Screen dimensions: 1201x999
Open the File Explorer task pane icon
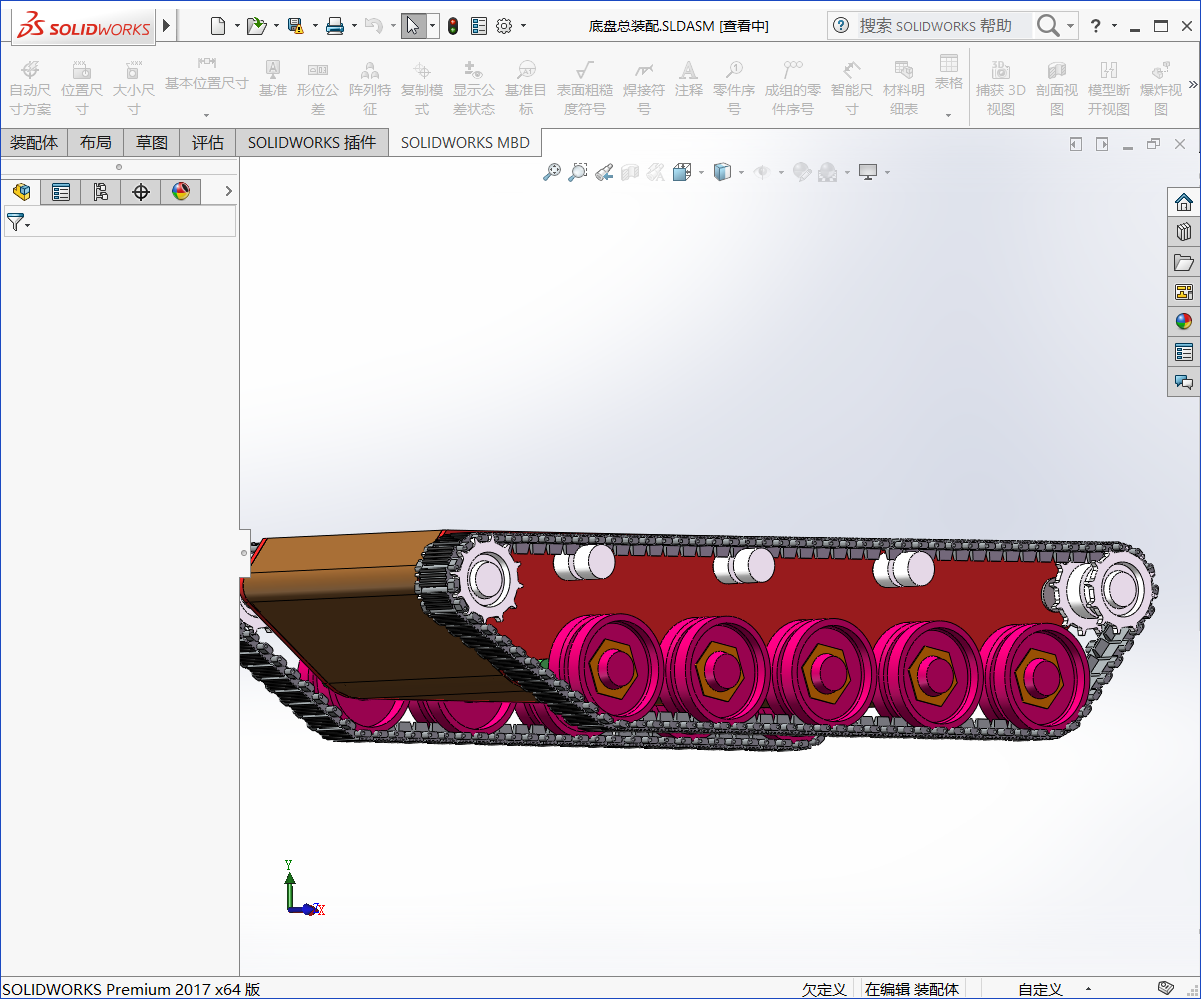pyautogui.click(x=1184, y=262)
